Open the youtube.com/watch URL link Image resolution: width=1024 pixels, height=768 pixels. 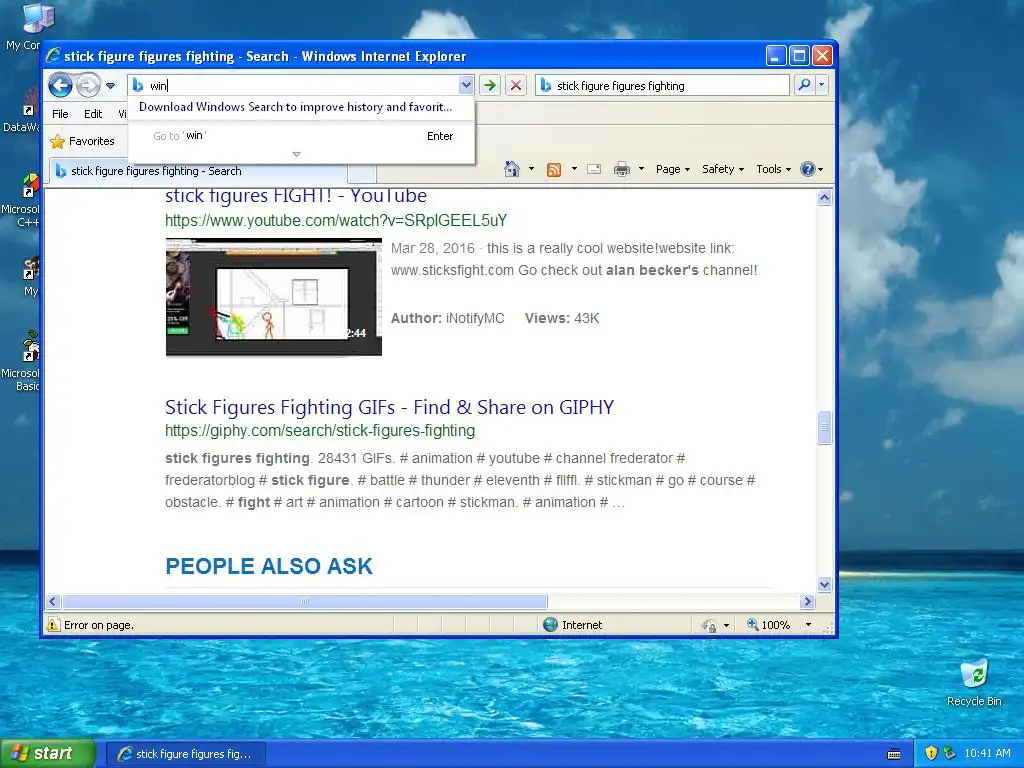(336, 221)
